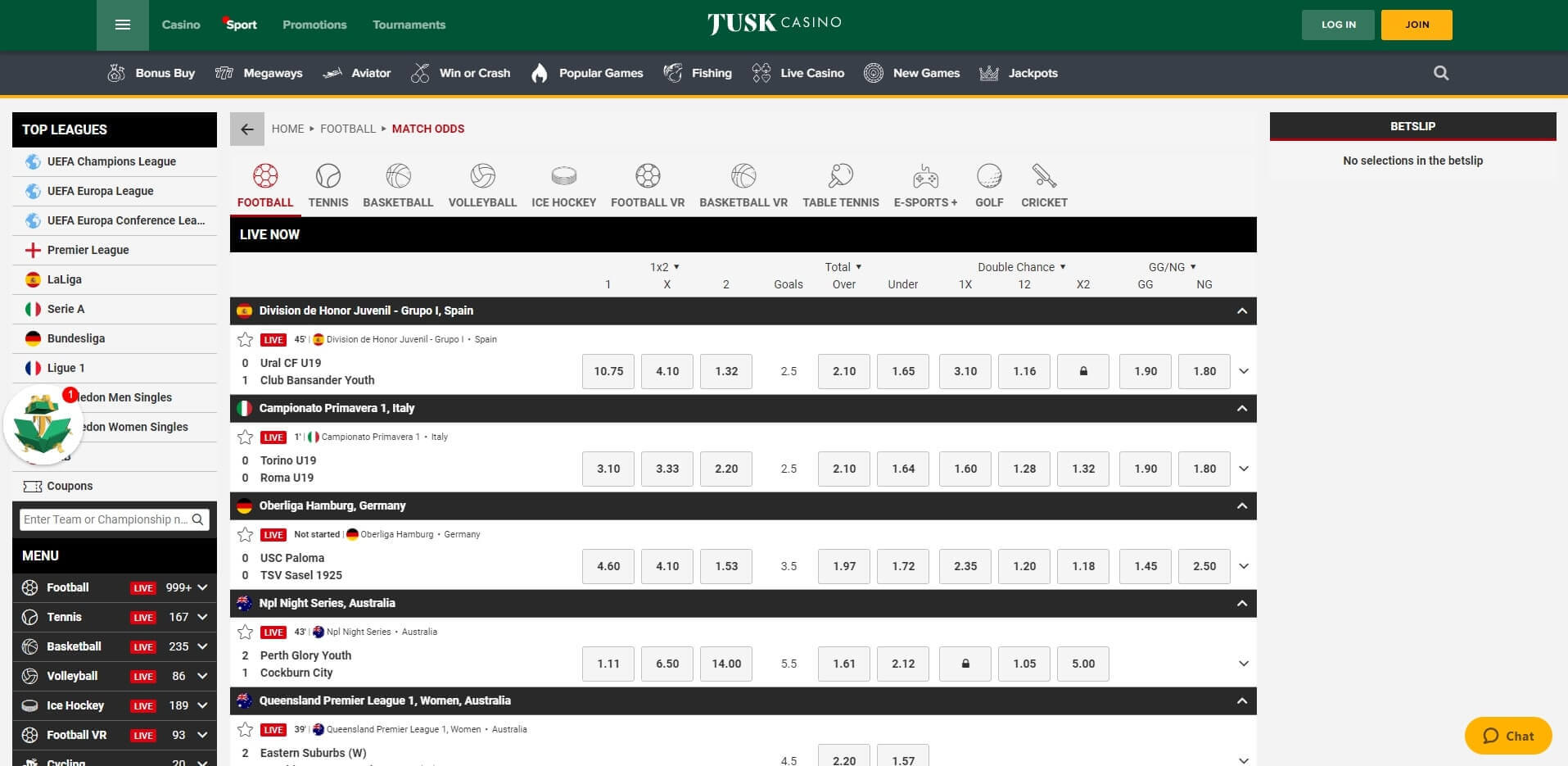Collapse the Campionato Primavera 1 section
Image resolution: width=1568 pixels, height=766 pixels.
point(1243,408)
